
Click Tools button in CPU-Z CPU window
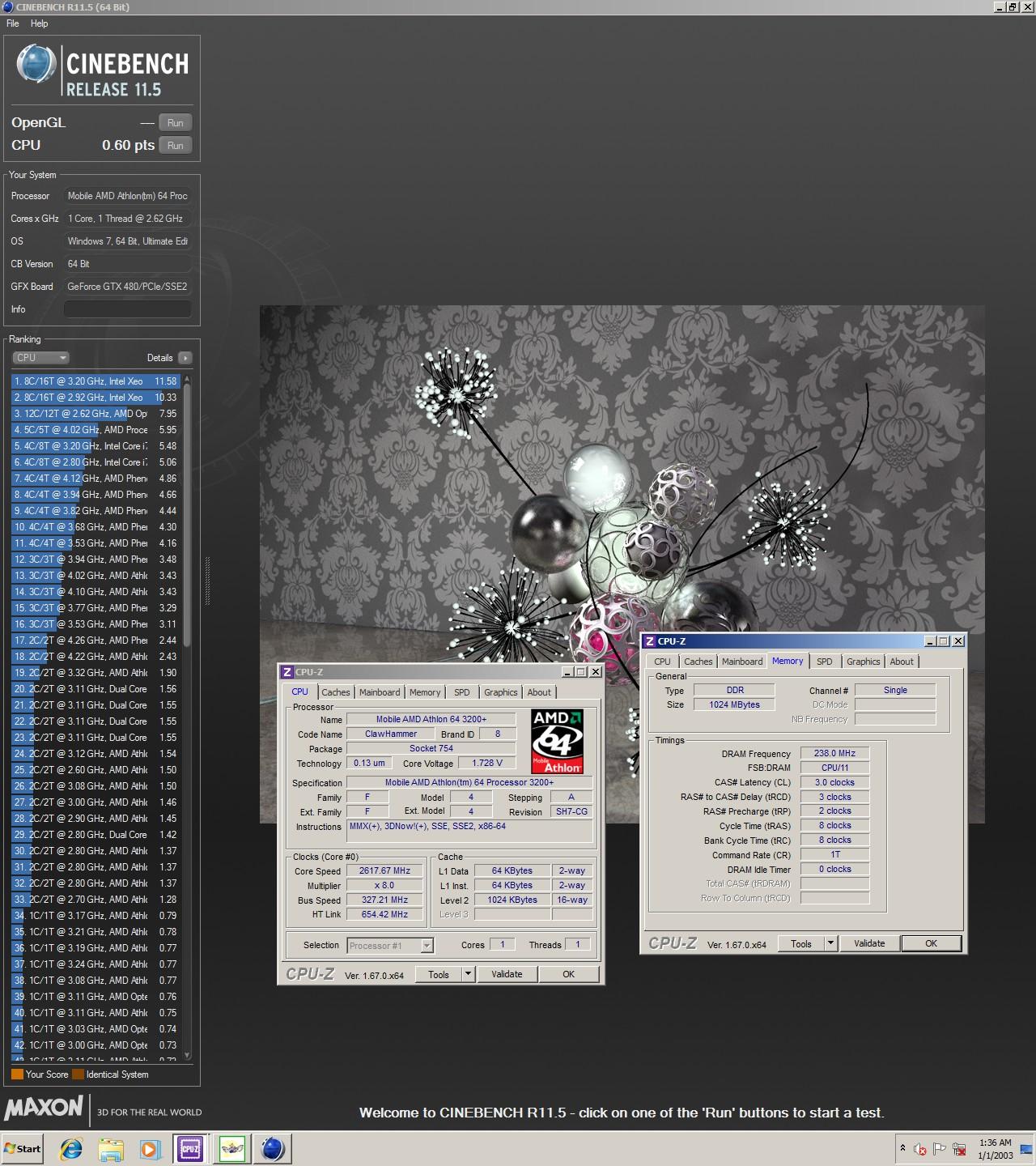coord(438,974)
